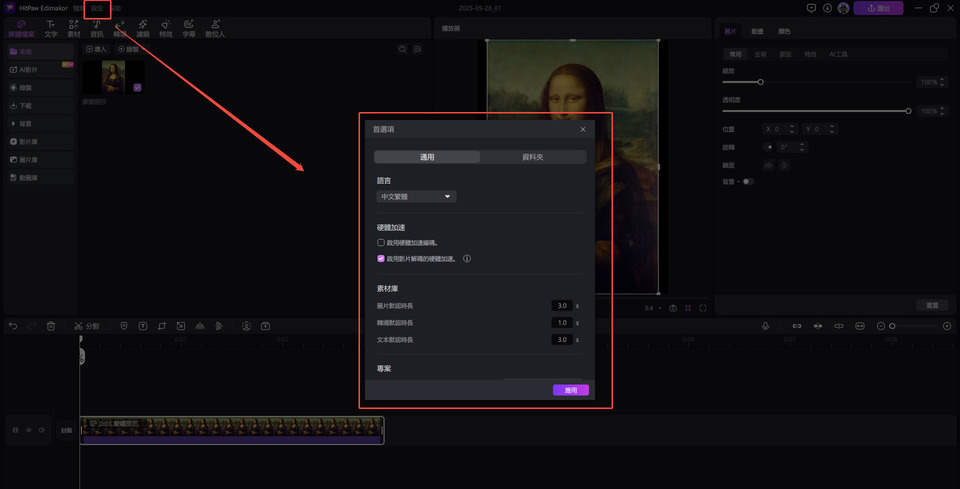This screenshot has width=960, height=489.
Task: Click the undo arrow in timeline toolbar
Action: (13, 326)
